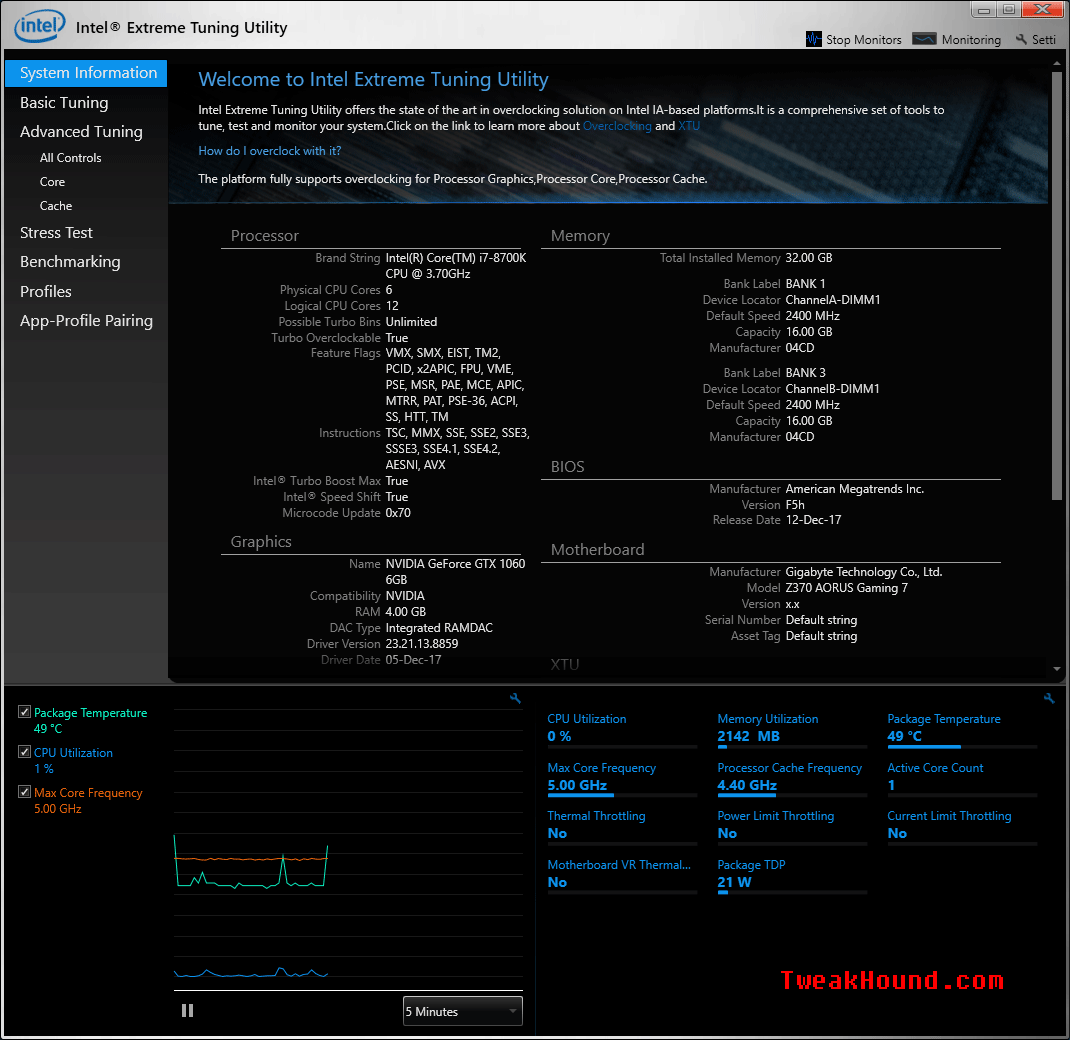This screenshot has height=1040, width=1070.
Task: Follow the Overclocking link
Action: tap(617, 126)
